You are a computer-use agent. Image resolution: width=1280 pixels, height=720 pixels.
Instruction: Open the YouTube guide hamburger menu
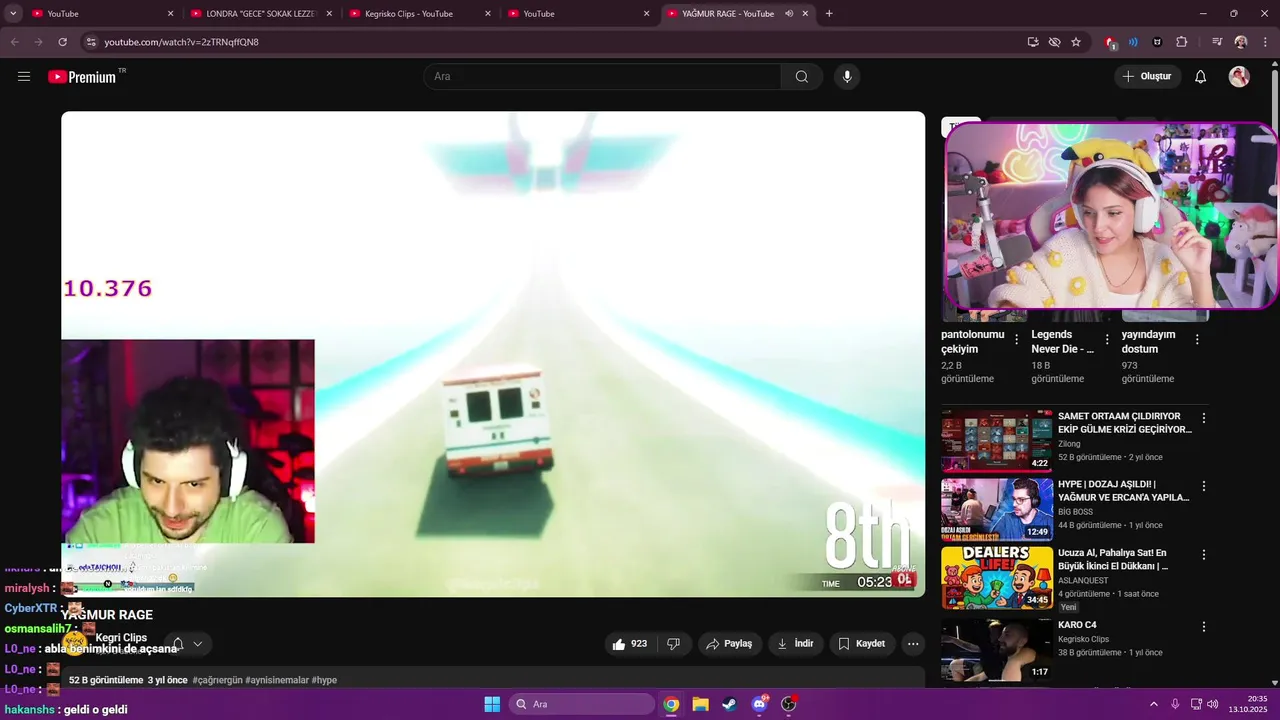(24, 77)
